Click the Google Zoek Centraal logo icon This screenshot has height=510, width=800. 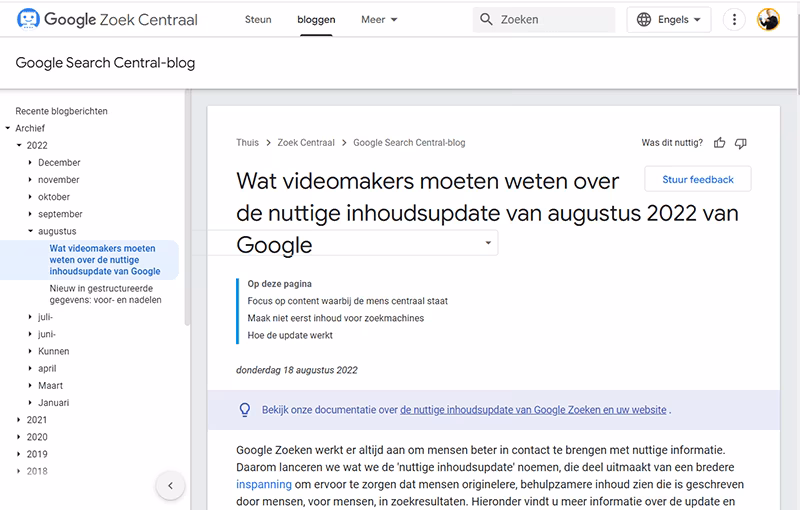pyautogui.click(x=28, y=19)
